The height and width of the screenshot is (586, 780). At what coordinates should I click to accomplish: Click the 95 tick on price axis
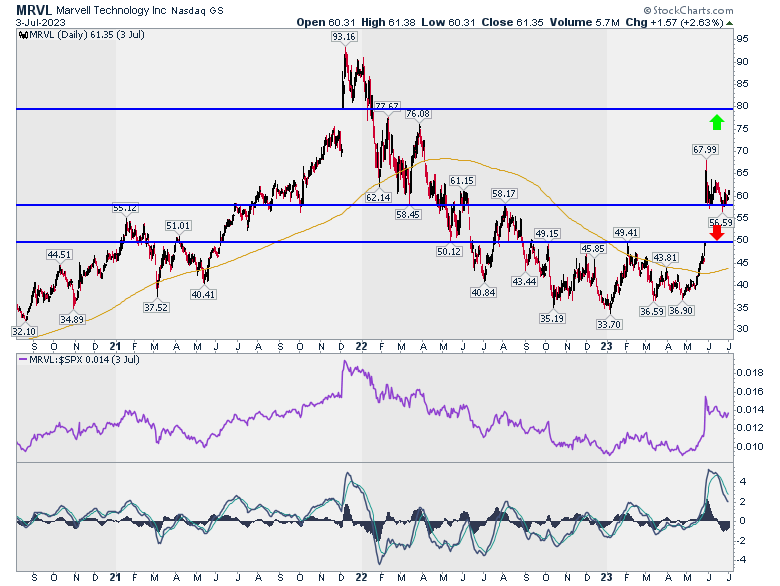[x=743, y=39]
